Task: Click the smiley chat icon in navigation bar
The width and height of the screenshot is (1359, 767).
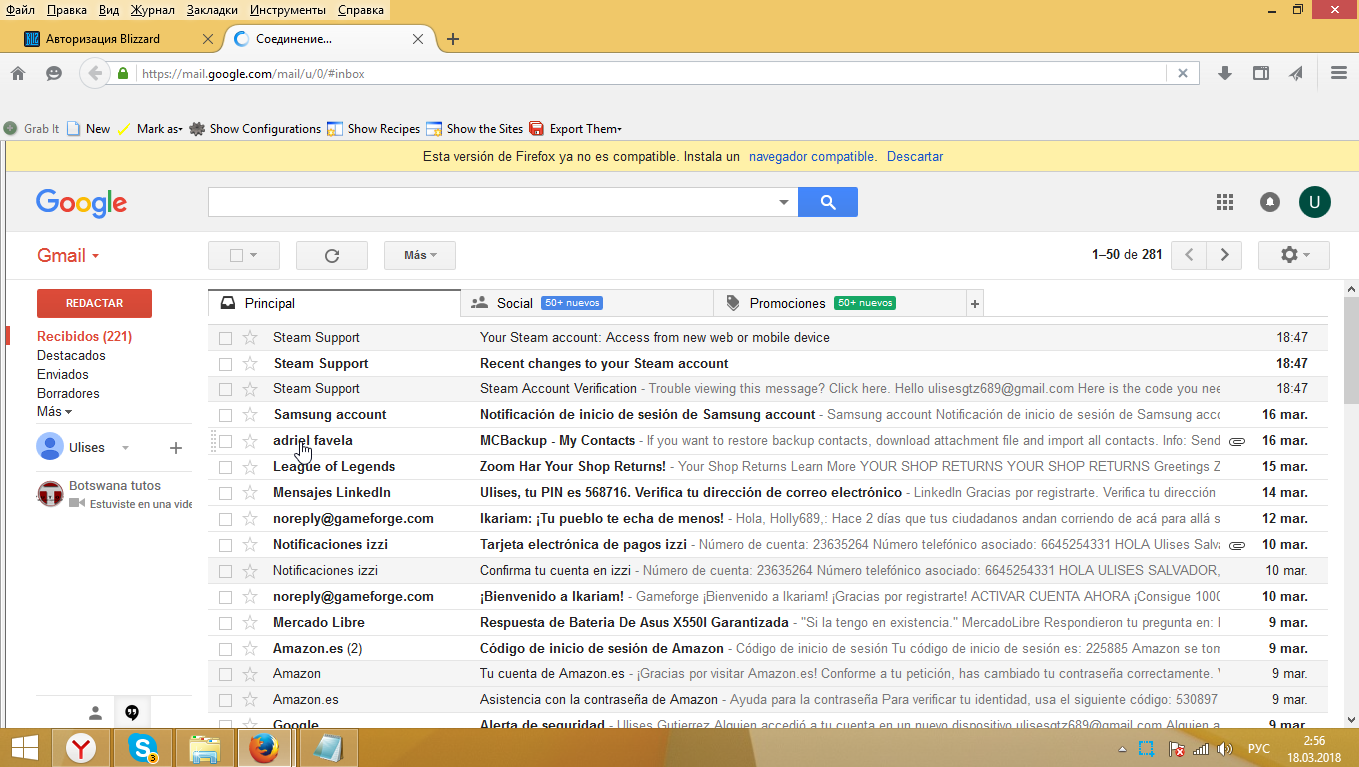Action: (54, 73)
